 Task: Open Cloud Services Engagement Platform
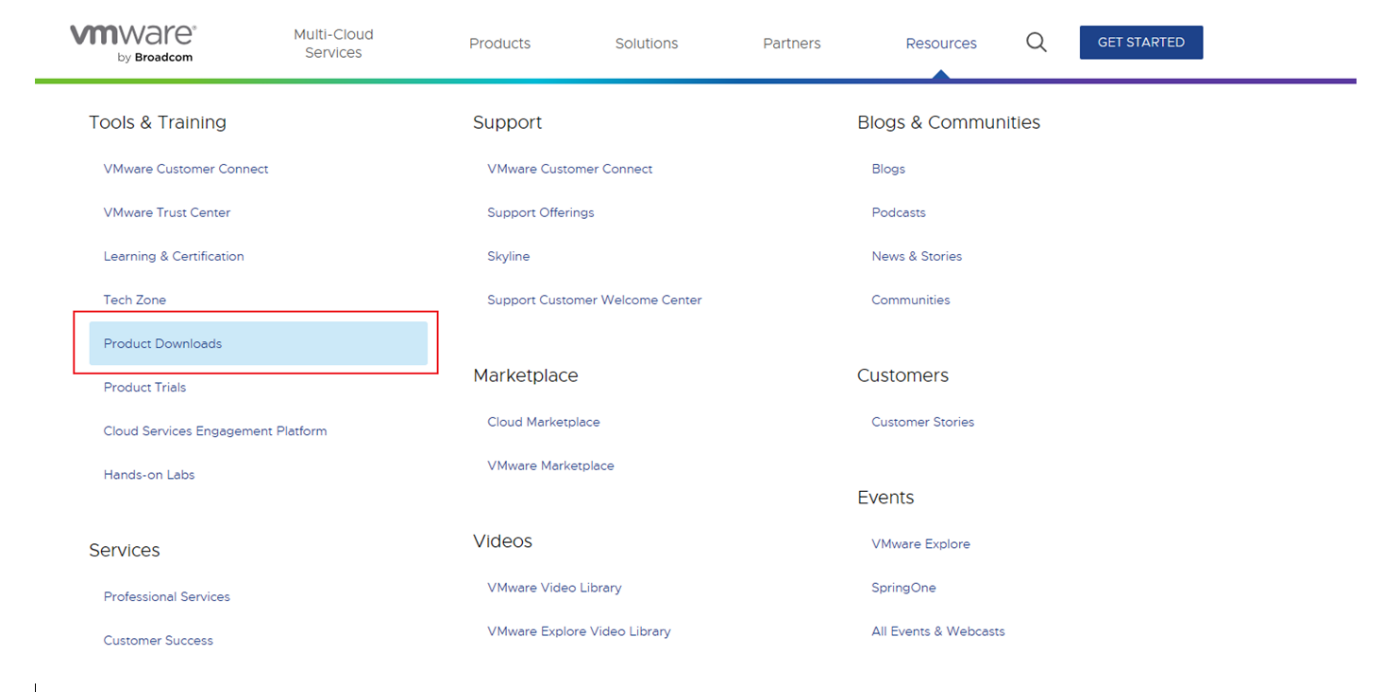(215, 431)
